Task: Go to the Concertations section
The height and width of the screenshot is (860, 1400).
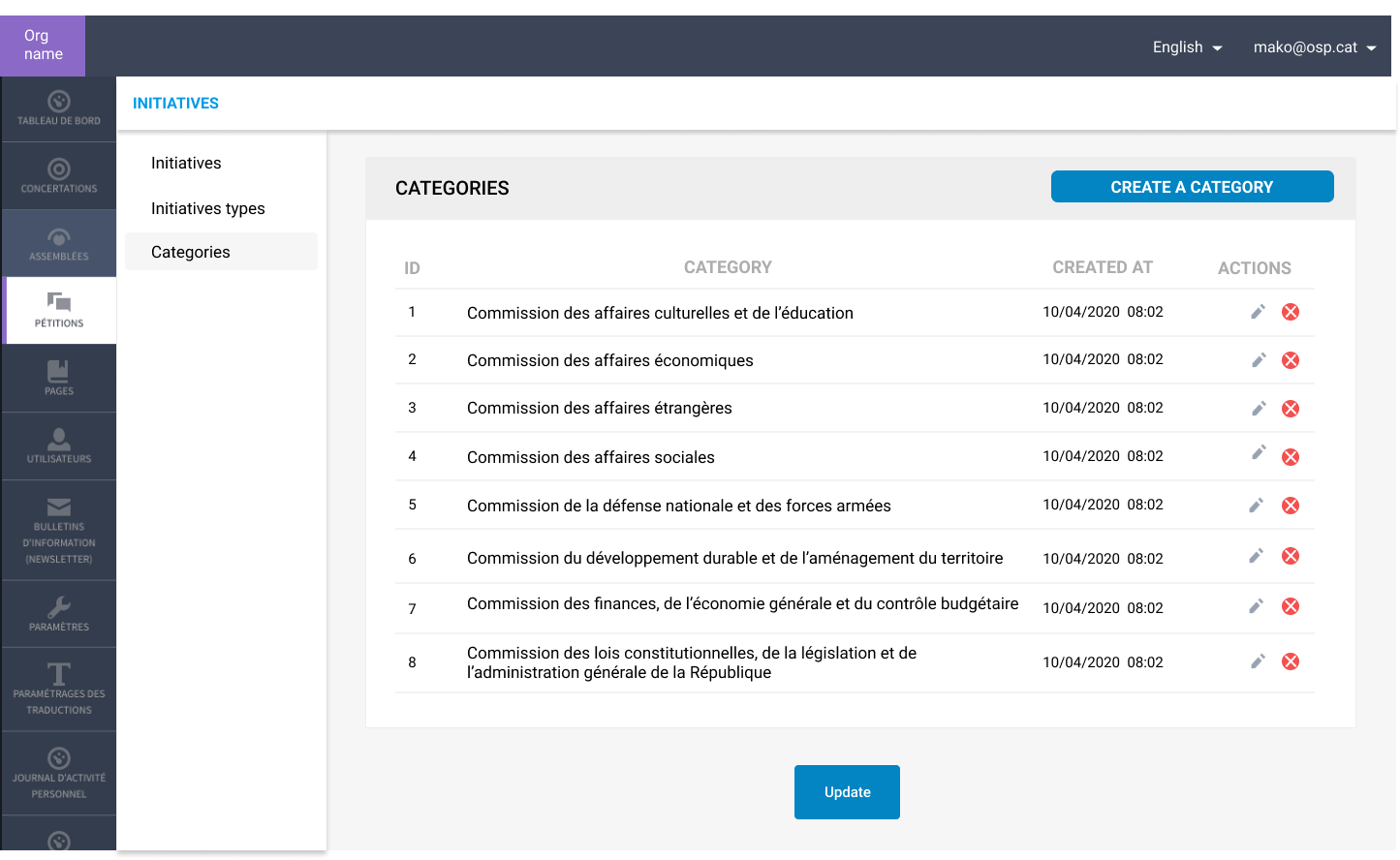Action: pos(59,176)
